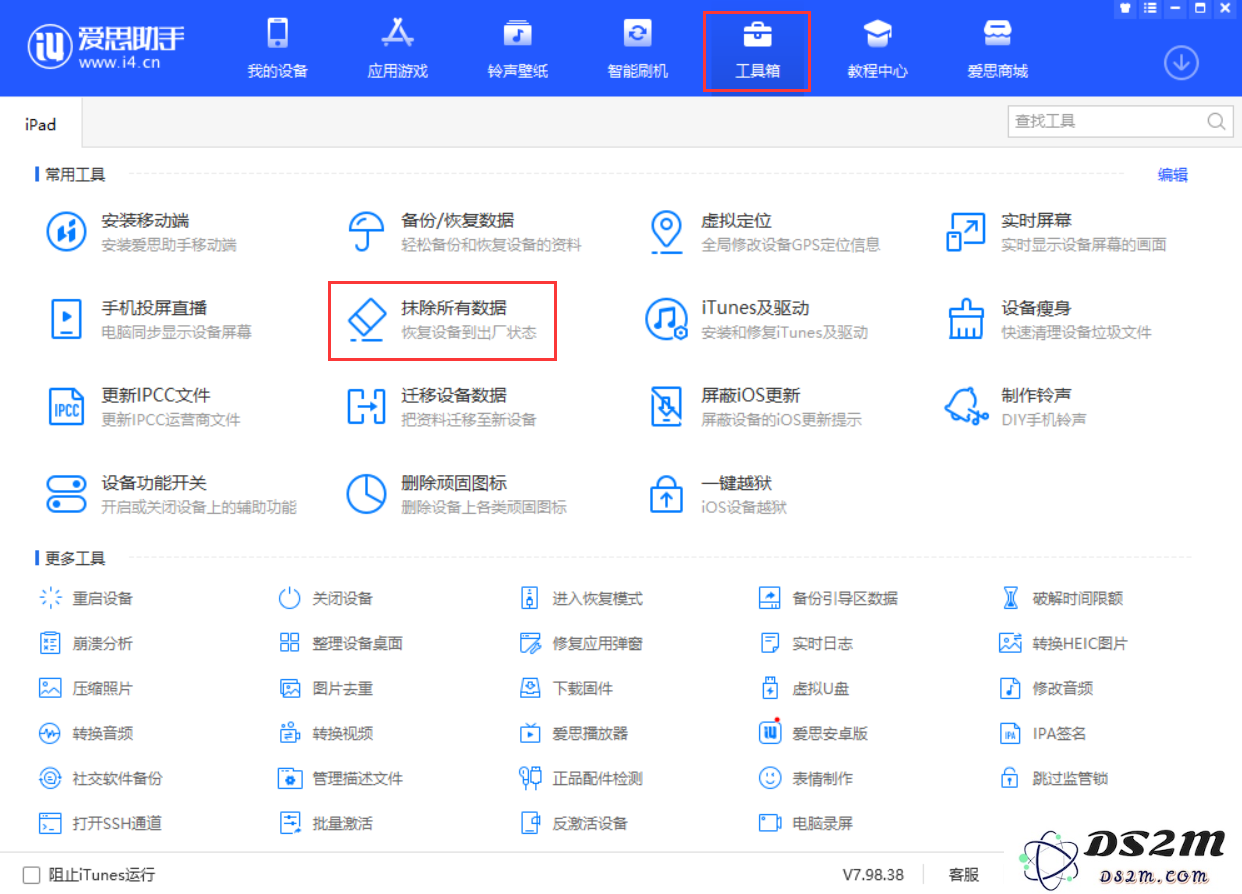1242x894 pixels.
Task: Open 反激活设备 tool
Action: [574, 823]
